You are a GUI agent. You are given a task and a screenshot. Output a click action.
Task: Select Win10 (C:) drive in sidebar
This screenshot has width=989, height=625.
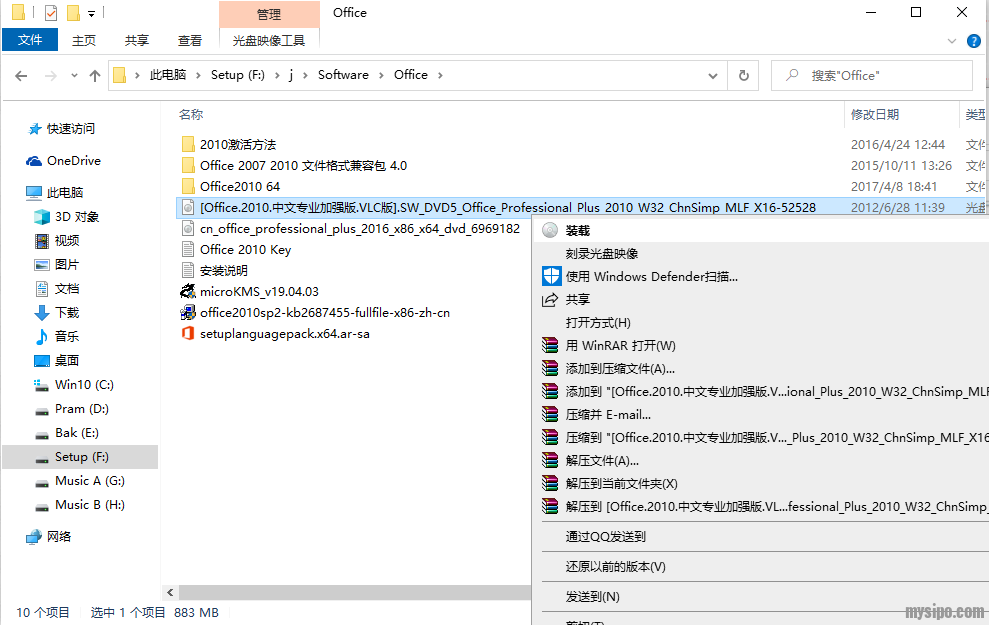[x=84, y=385]
